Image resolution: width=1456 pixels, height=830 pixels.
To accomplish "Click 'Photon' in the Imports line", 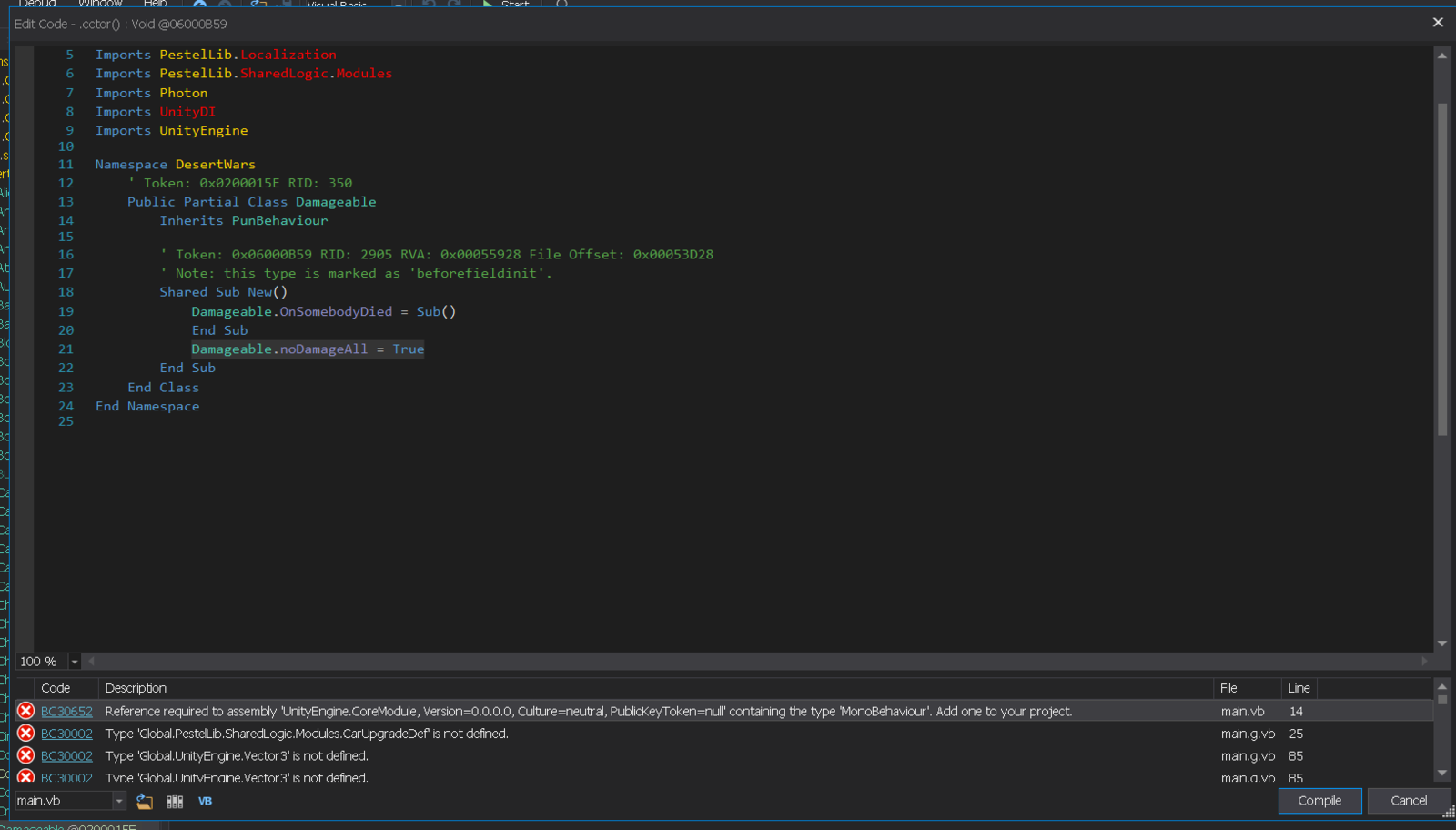I will 184,93.
